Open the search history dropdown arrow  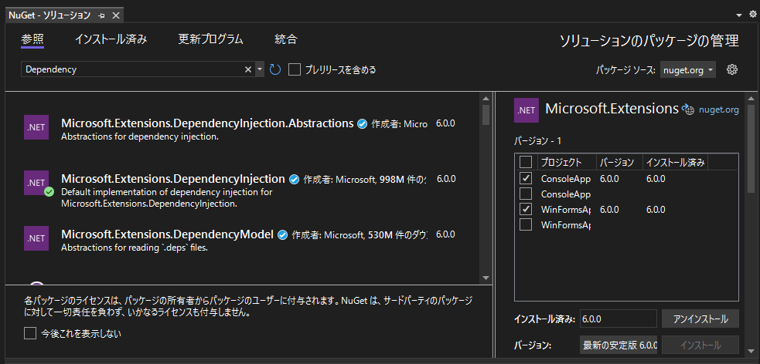tap(259, 69)
